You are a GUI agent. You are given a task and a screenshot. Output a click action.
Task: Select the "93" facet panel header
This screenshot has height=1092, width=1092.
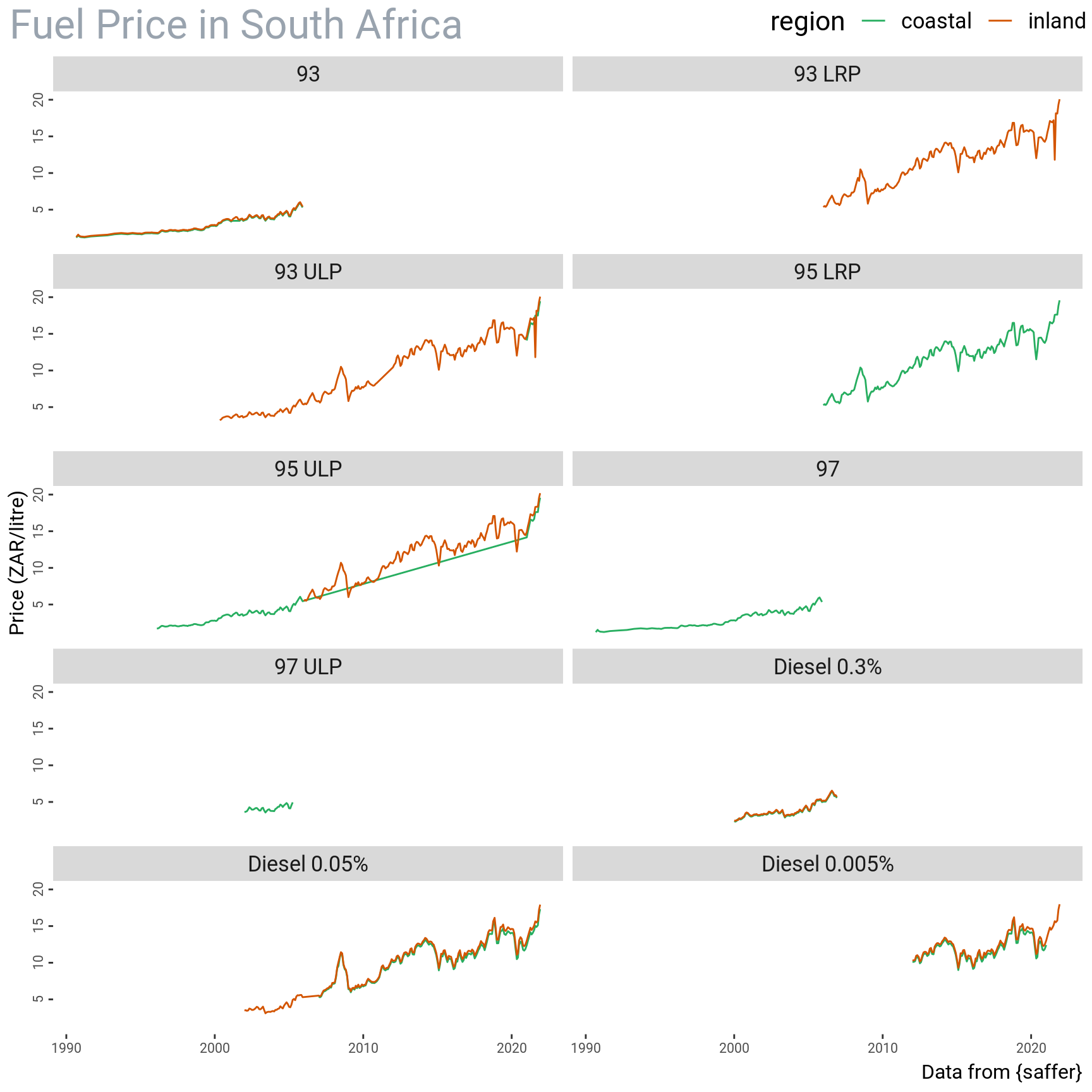coord(308,74)
